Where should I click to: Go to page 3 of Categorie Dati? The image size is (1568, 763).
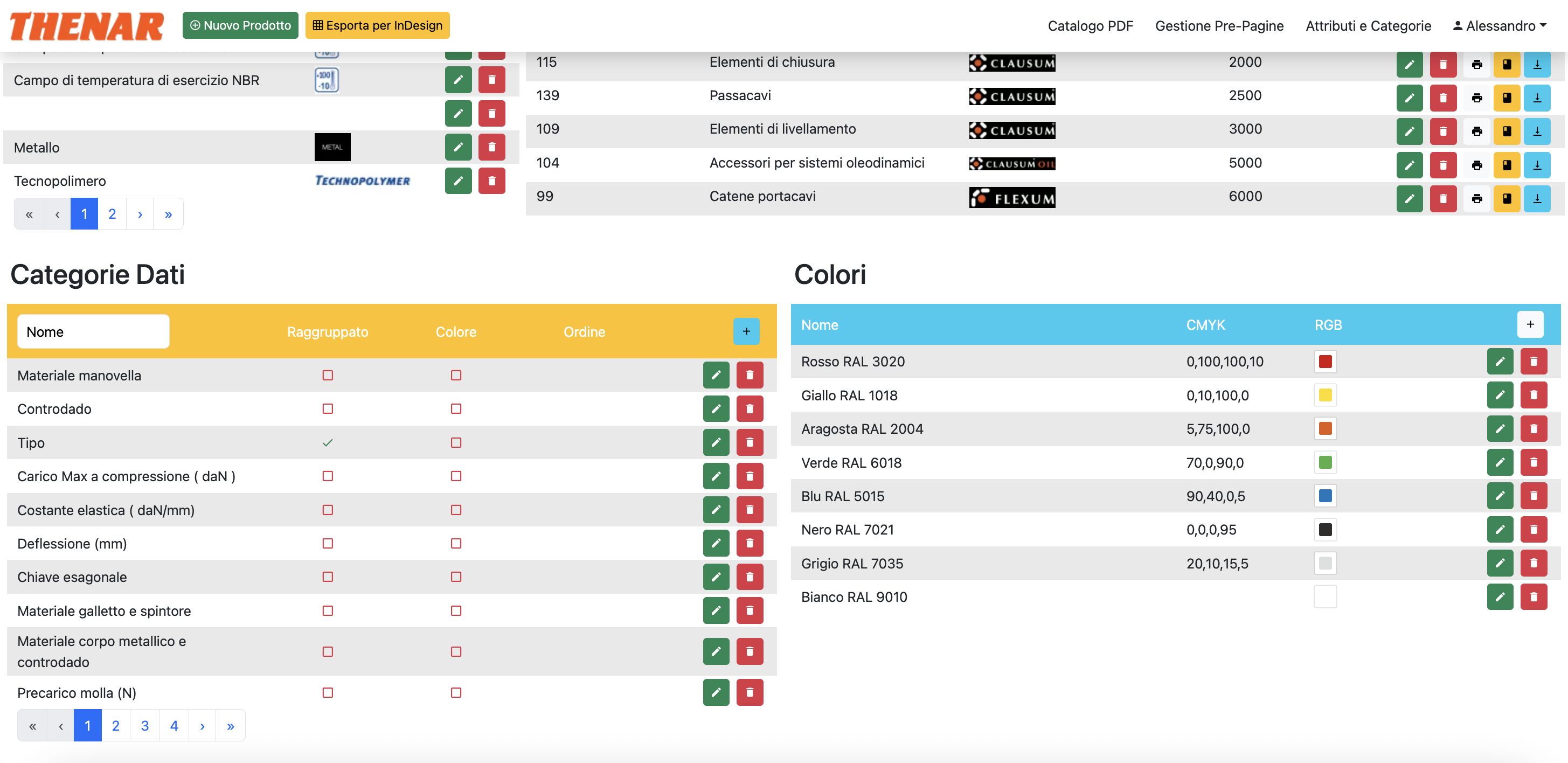pos(145,725)
